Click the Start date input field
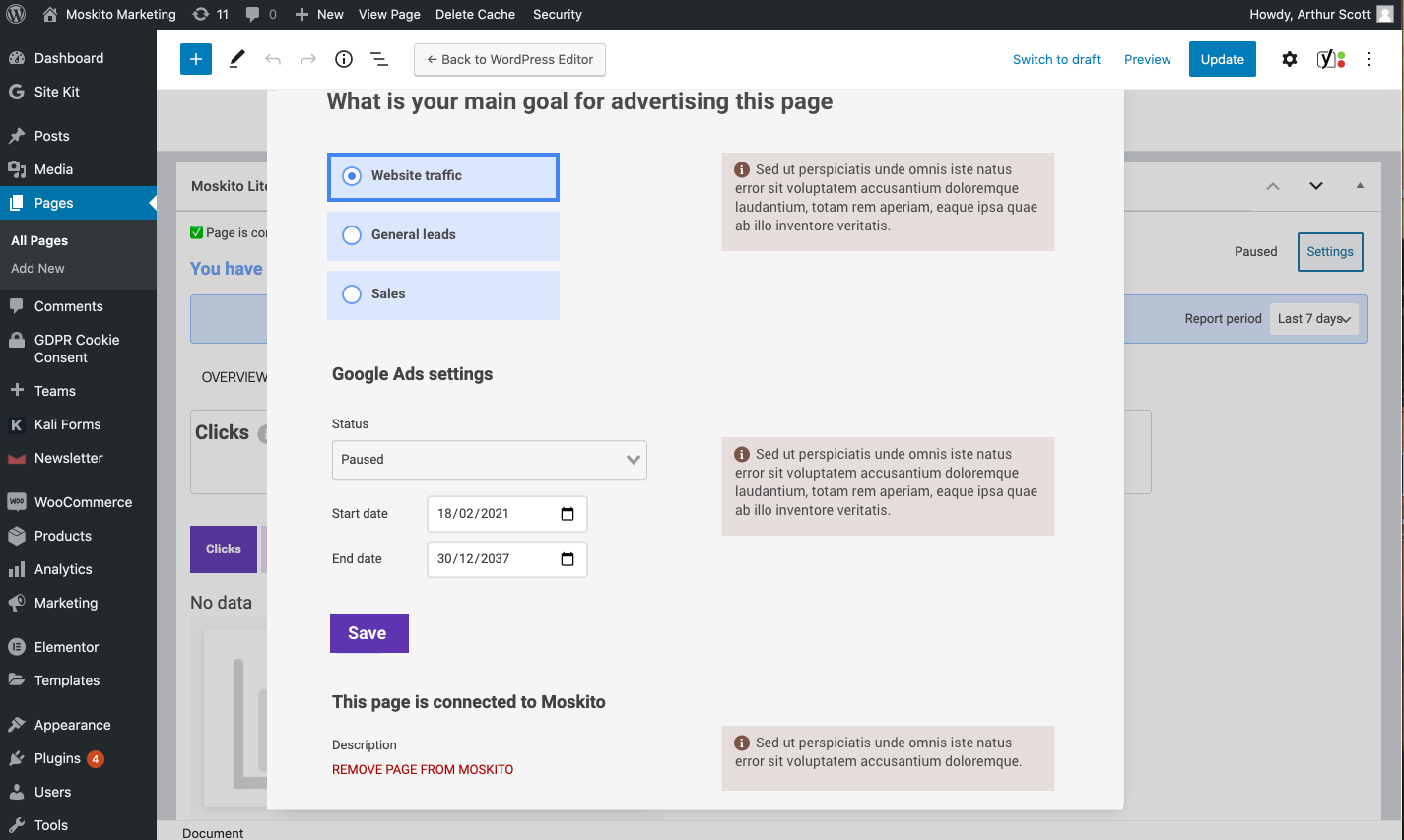This screenshot has width=1404, height=840. click(x=507, y=514)
